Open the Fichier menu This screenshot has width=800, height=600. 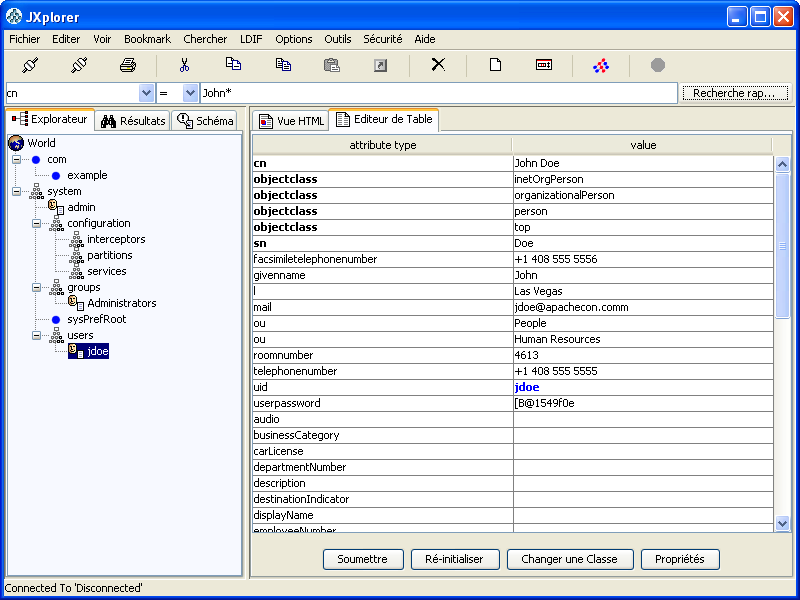pos(24,39)
